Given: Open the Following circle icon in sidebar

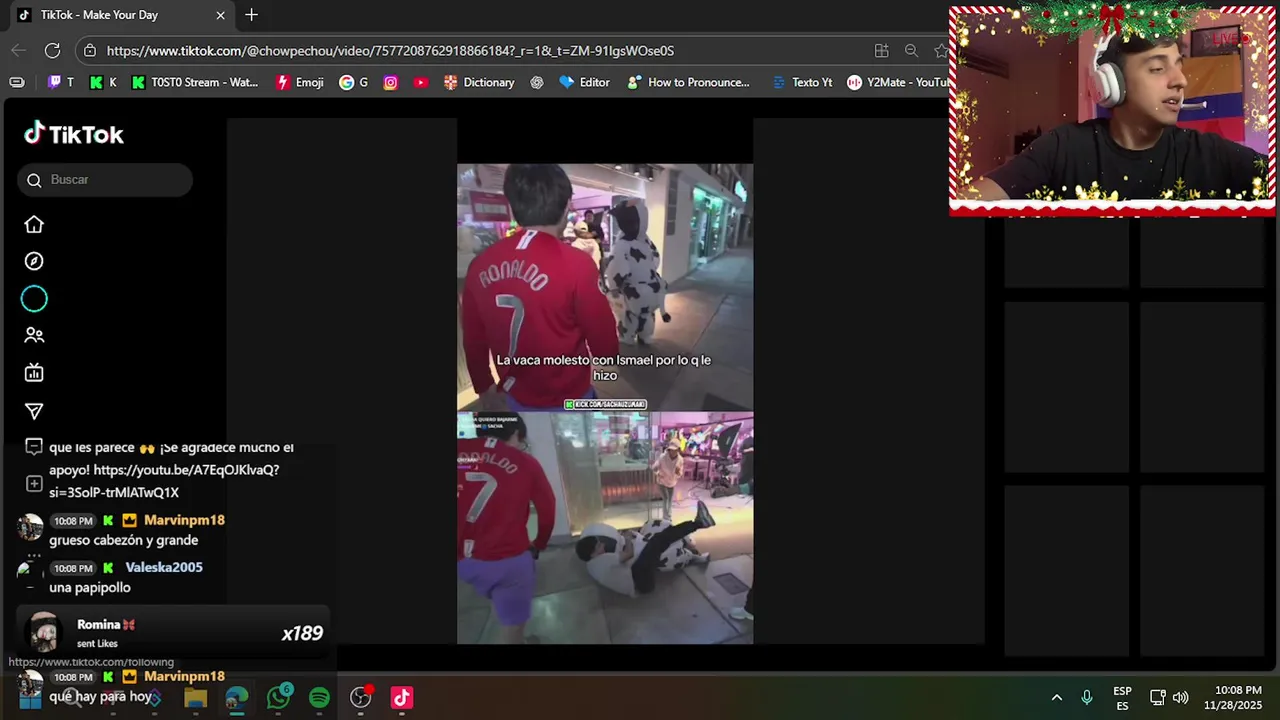Looking at the screenshot, I should (x=34, y=299).
